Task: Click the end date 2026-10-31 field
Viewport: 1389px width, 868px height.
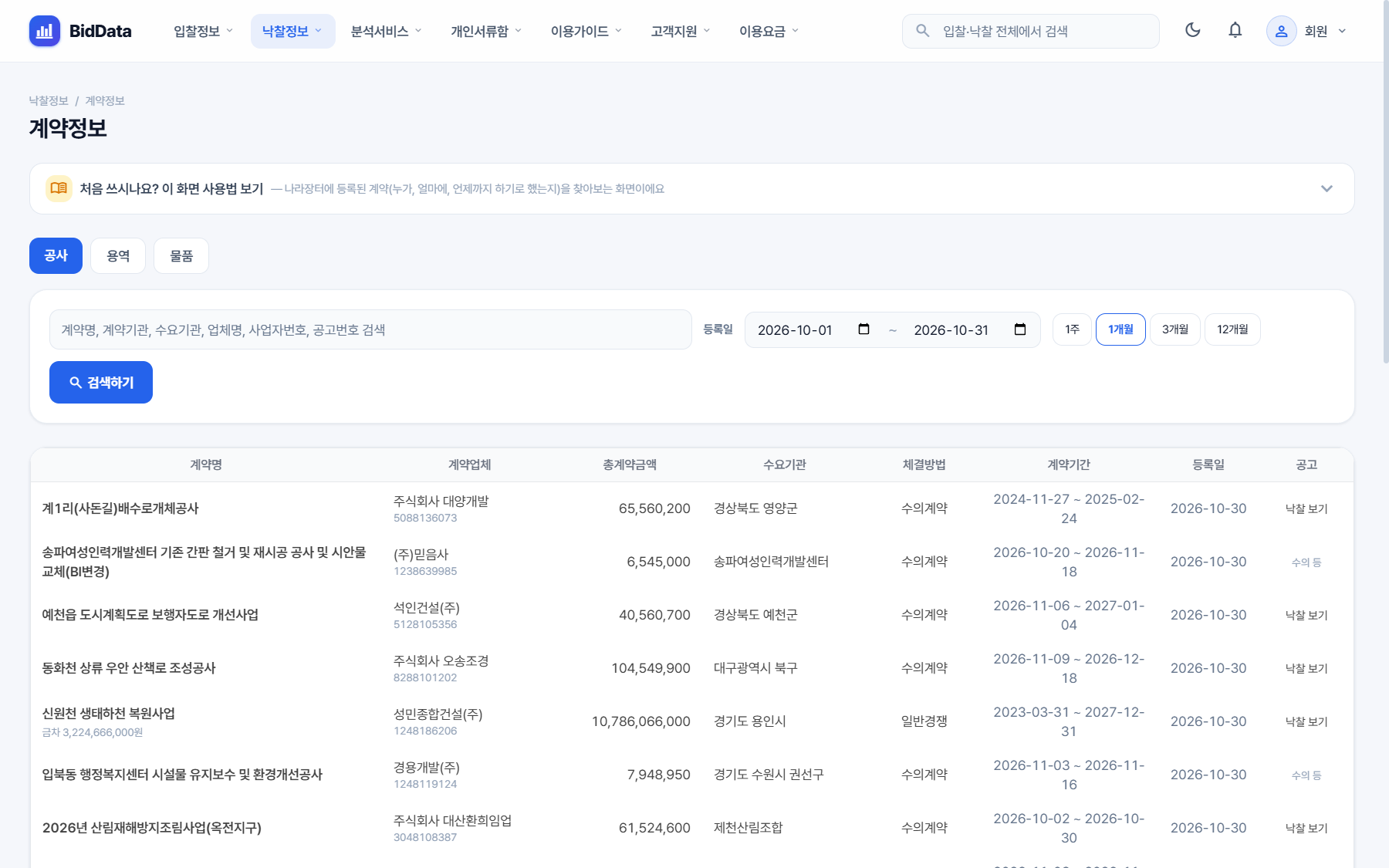Action: (969, 329)
